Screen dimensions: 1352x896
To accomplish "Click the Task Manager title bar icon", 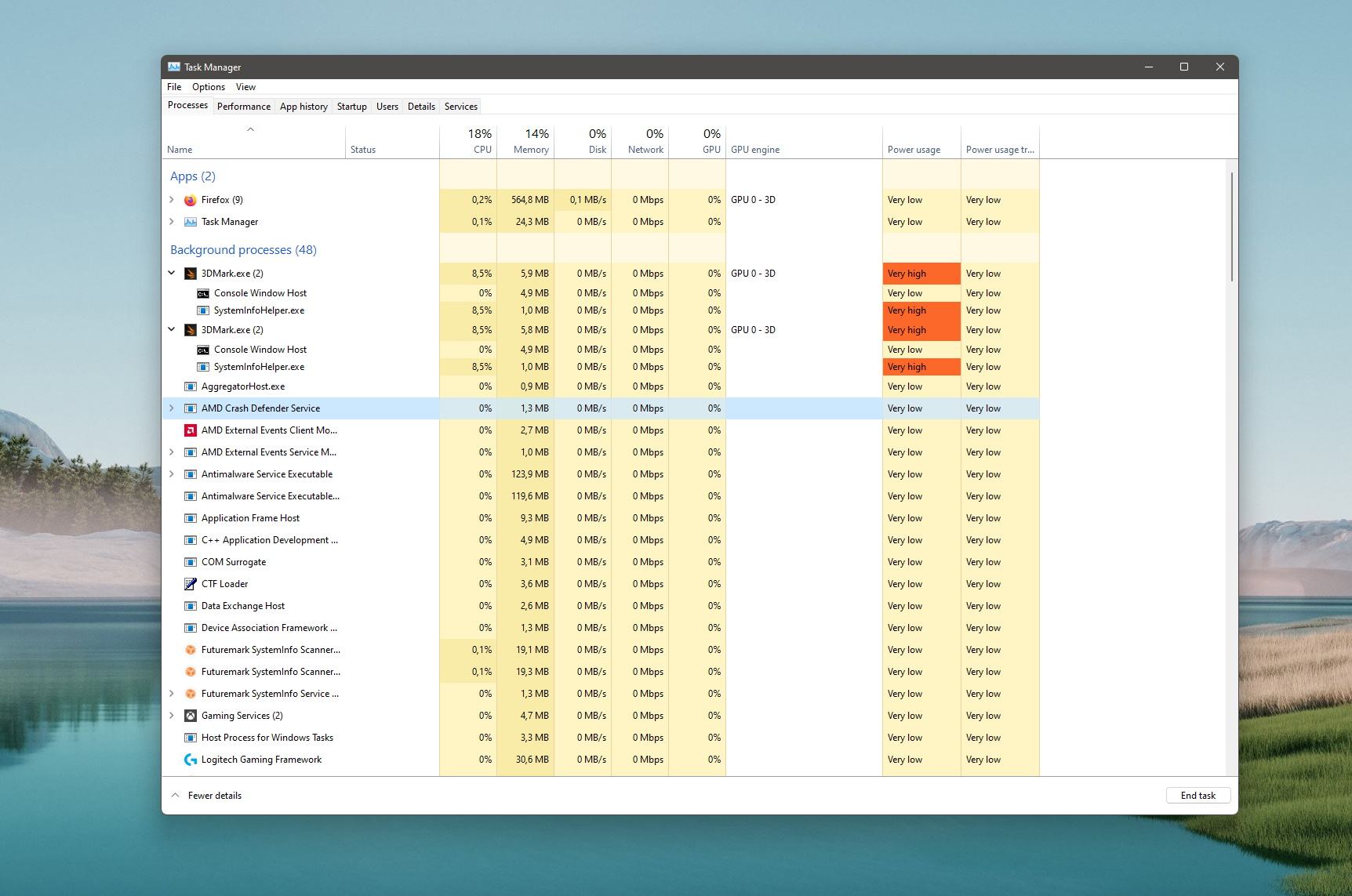I will [174, 67].
